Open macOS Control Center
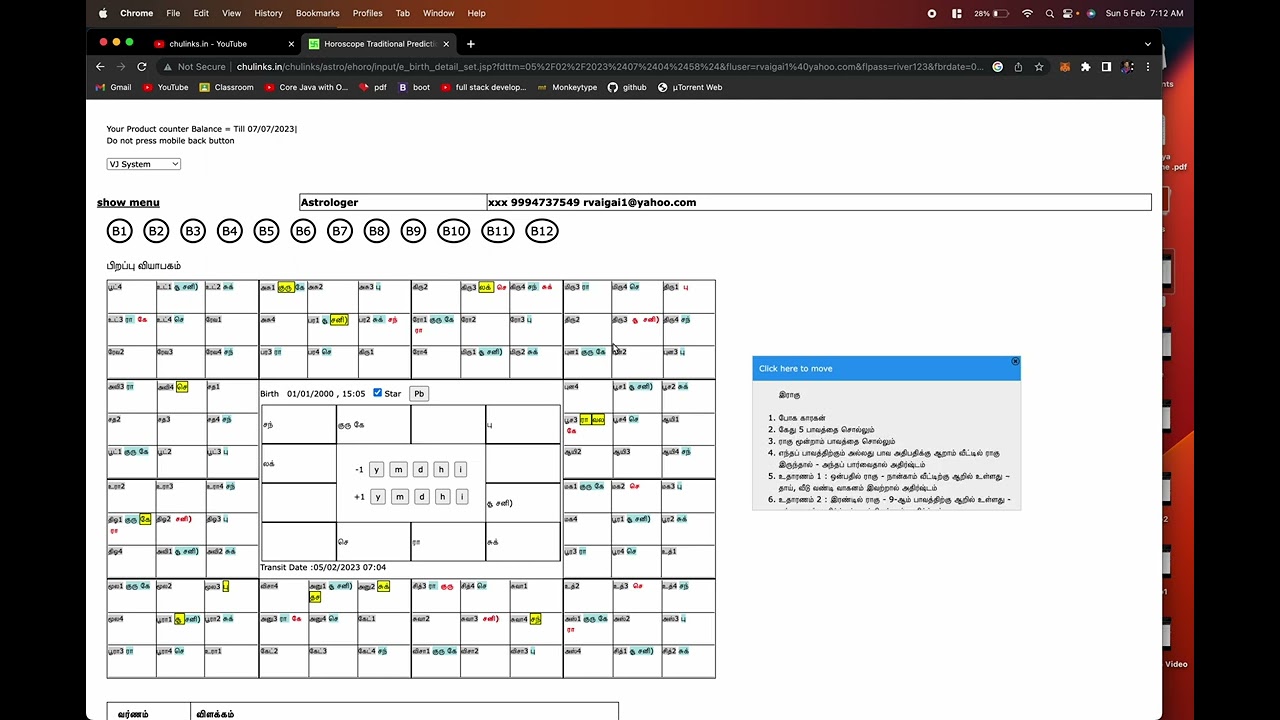Viewport: 1280px width, 720px height. [1070, 13]
